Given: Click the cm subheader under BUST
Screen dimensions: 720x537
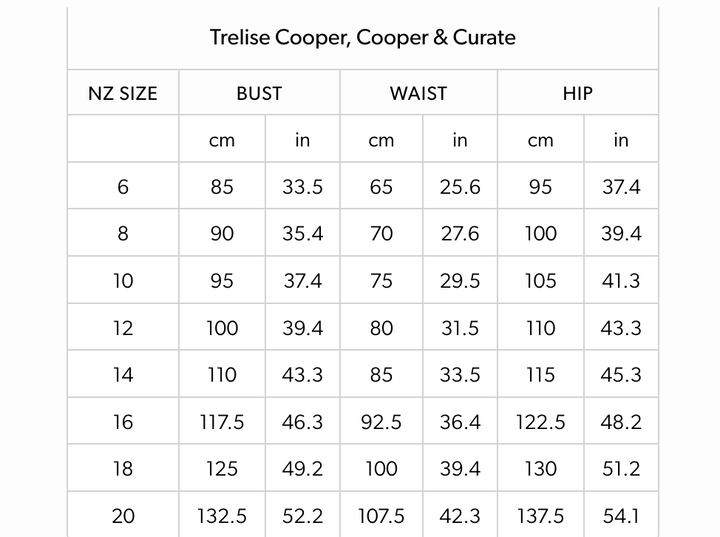Looking at the screenshot, I should coord(222,140).
